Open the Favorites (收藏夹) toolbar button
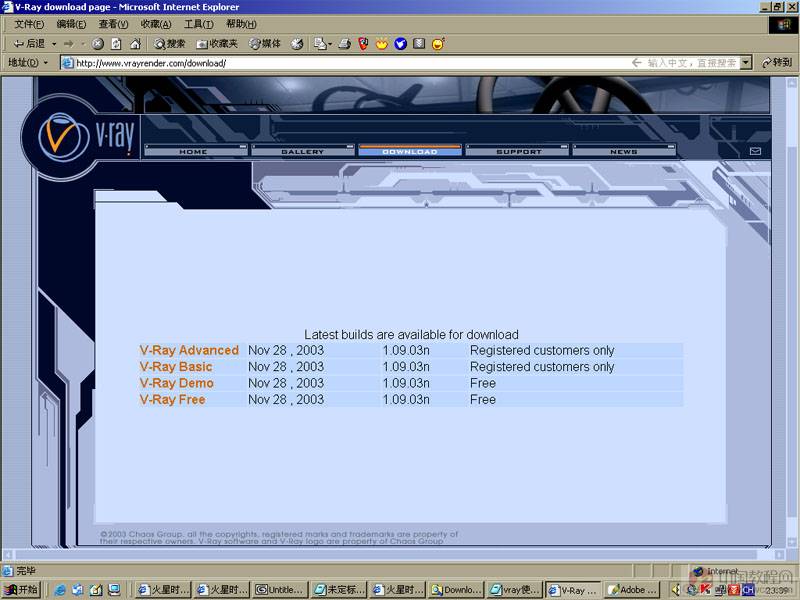 pyautogui.click(x=217, y=44)
